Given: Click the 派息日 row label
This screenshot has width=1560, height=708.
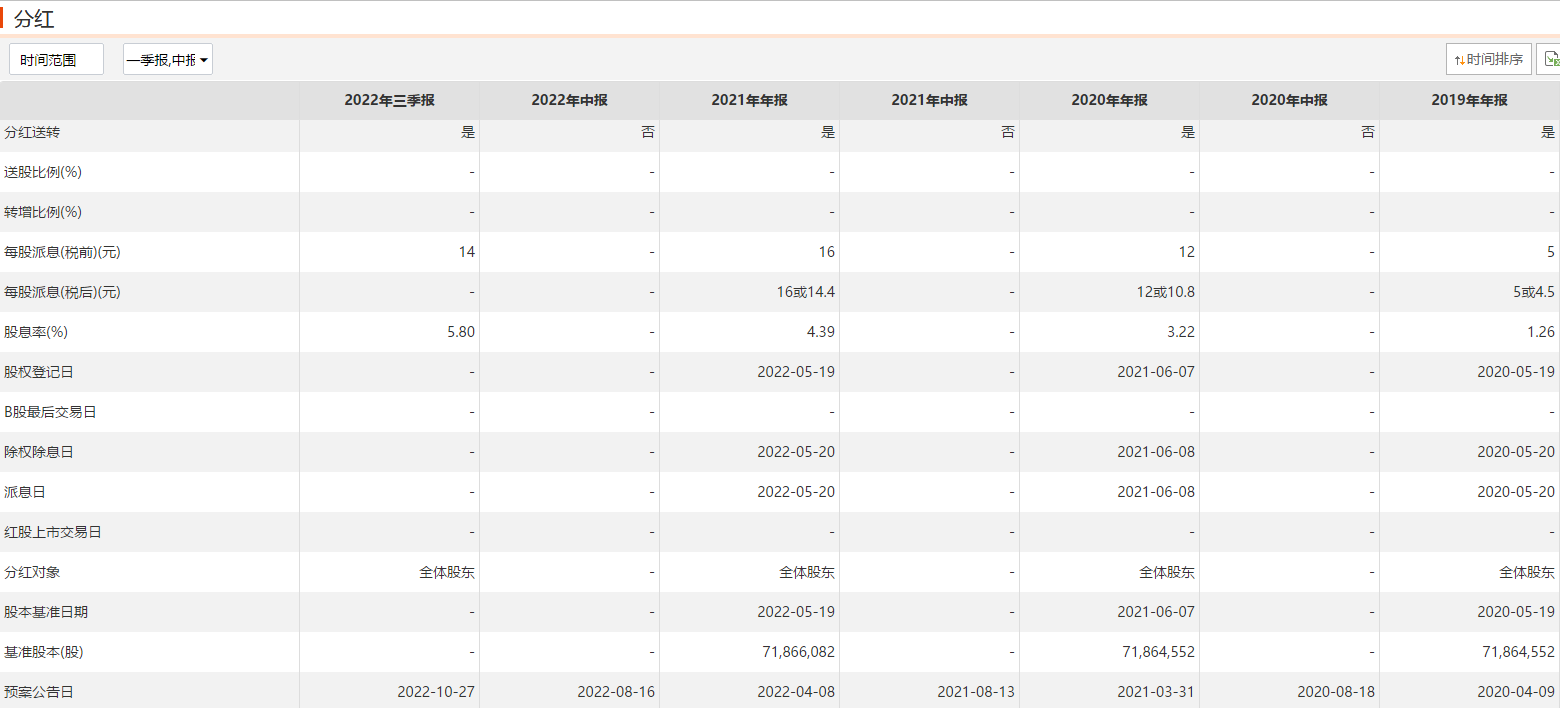Looking at the screenshot, I should click(x=25, y=492).
